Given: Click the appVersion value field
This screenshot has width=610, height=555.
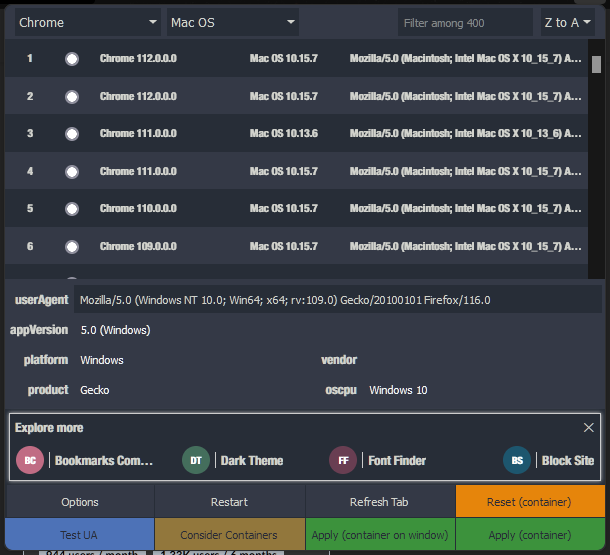Looking at the screenshot, I should click(115, 330).
